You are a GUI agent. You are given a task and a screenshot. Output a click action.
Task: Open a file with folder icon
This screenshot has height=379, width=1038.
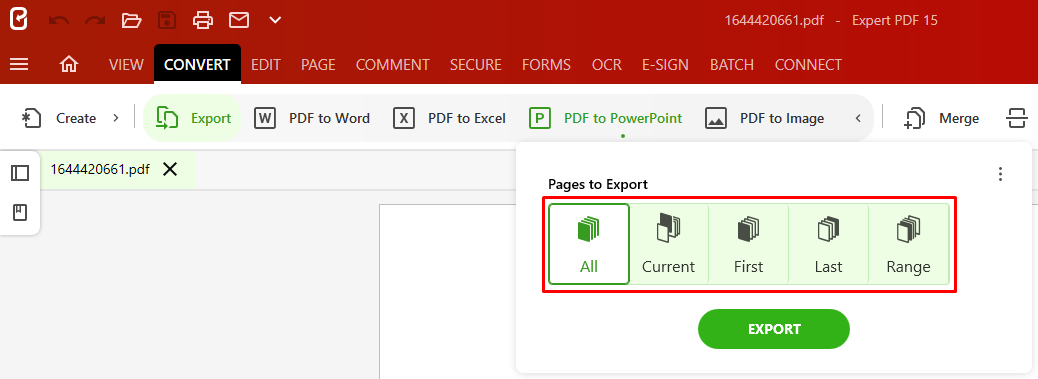point(132,21)
